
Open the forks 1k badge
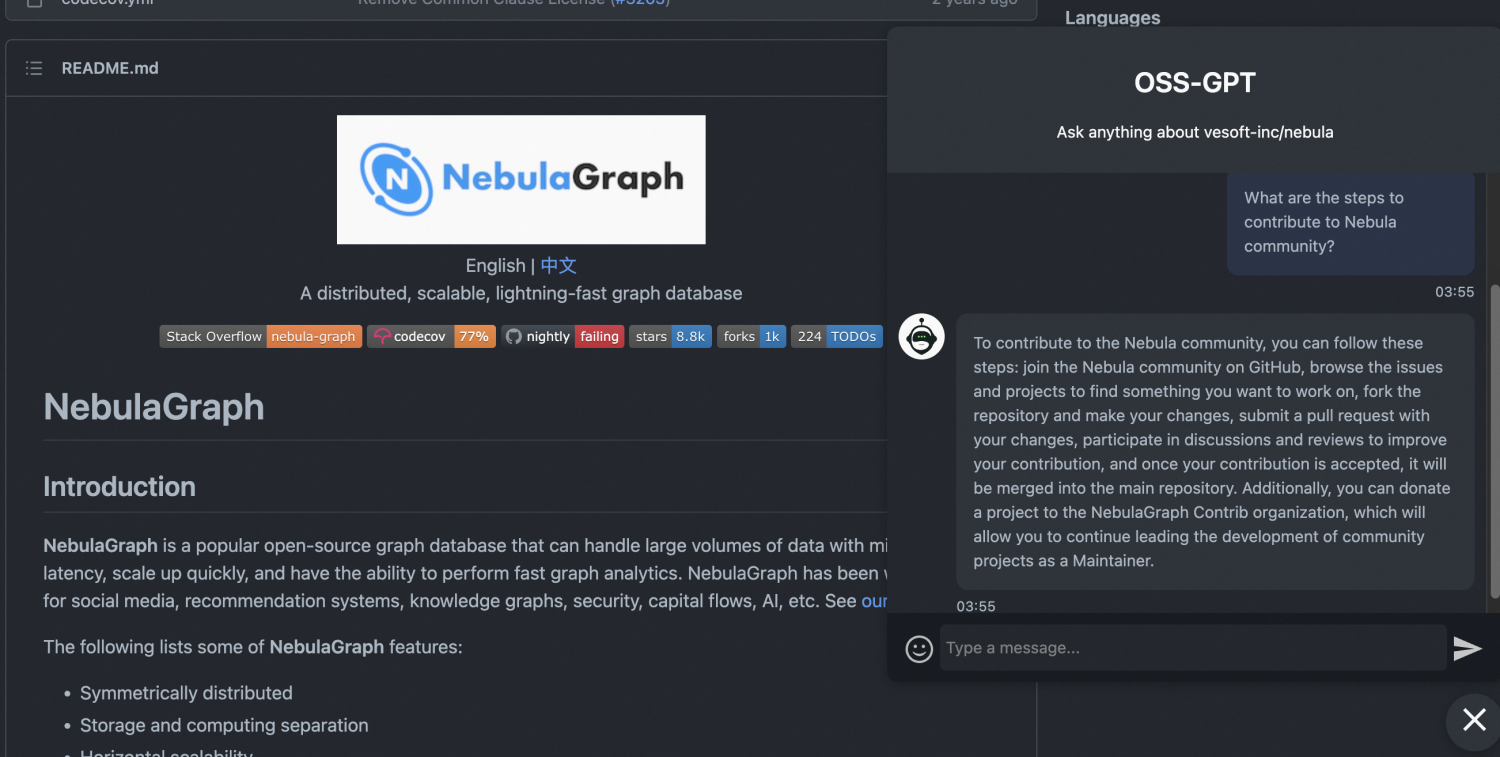[x=751, y=337]
